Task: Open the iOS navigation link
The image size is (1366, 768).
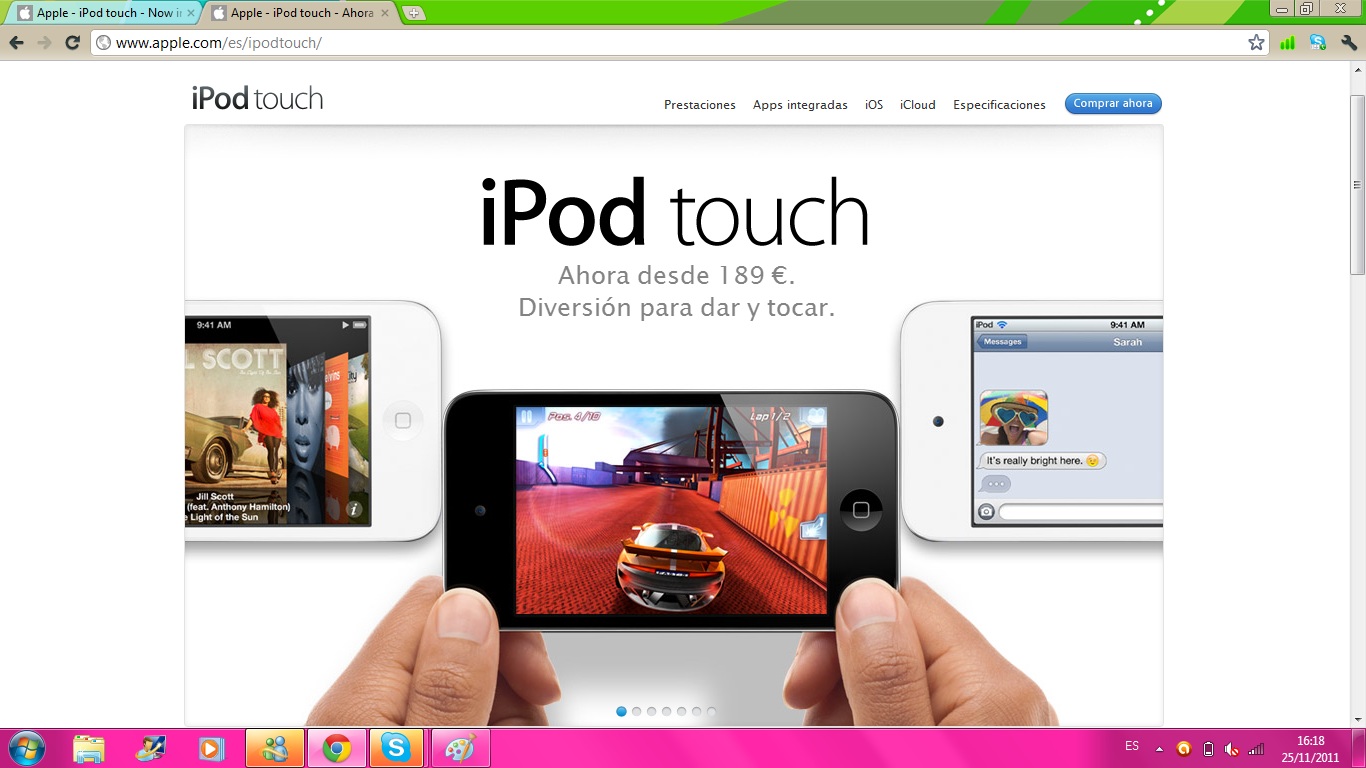Action: 874,104
